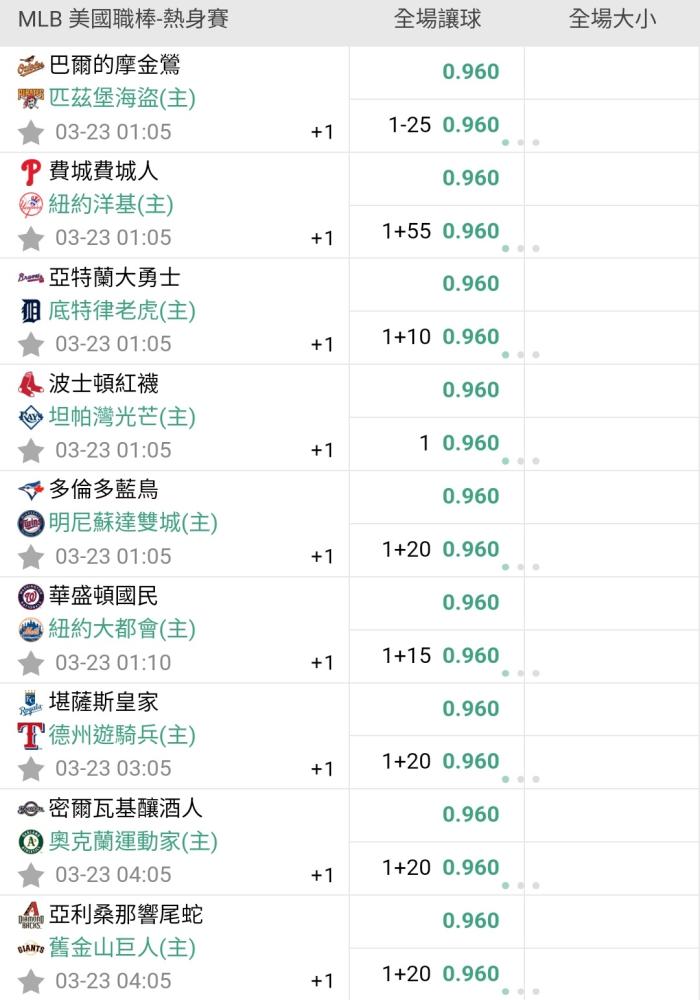700x1000 pixels.
Task: Click the Detroit Tigers team logo
Action: pos(31,311)
